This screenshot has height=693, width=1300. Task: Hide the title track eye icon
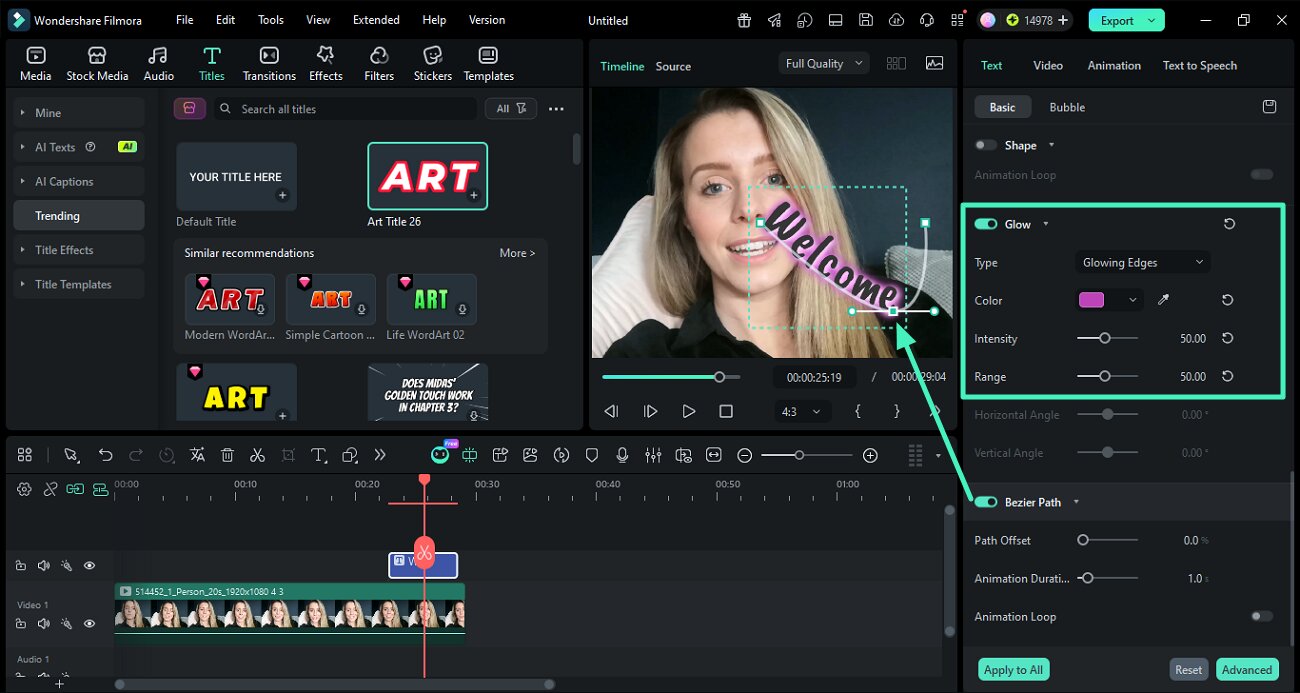coord(89,565)
